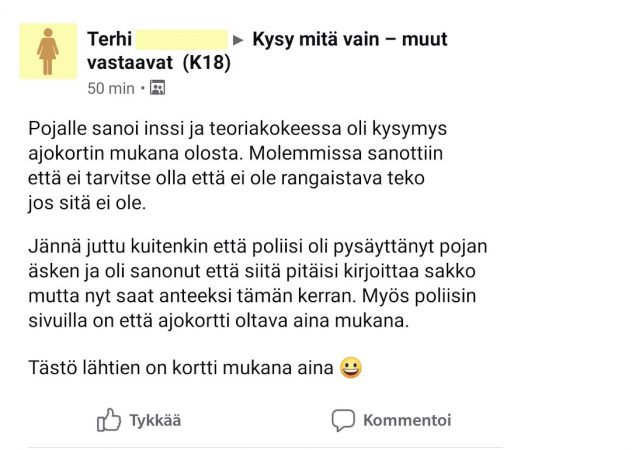Open Terhi's profile from the author name
This screenshot has width=632, height=450.
click(108, 40)
